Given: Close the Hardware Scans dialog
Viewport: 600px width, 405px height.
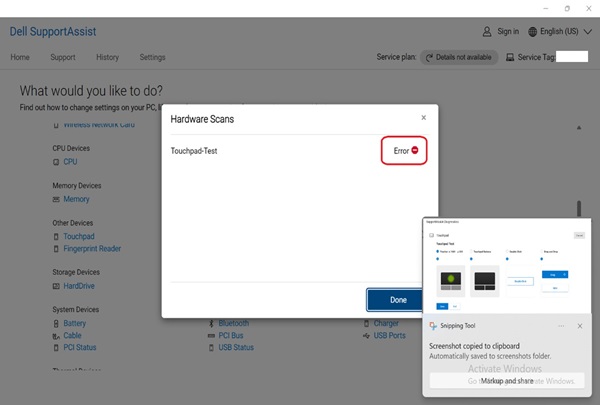Looking at the screenshot, I should (424, 118).
